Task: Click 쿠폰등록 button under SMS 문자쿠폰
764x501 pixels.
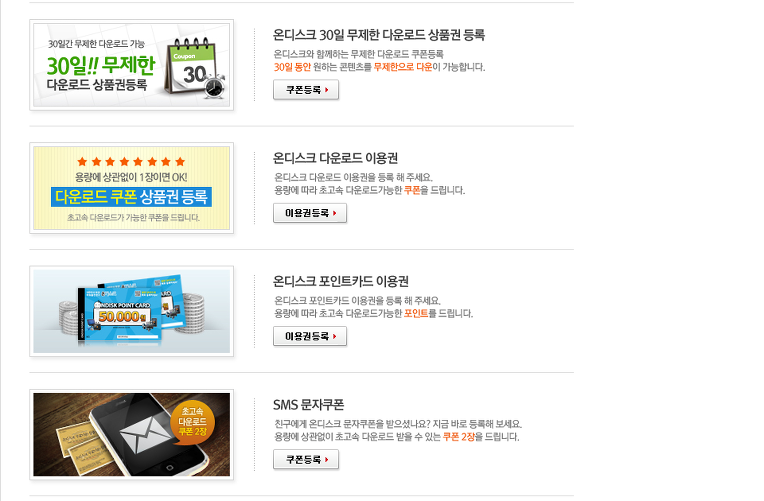Action: [306, 460]
